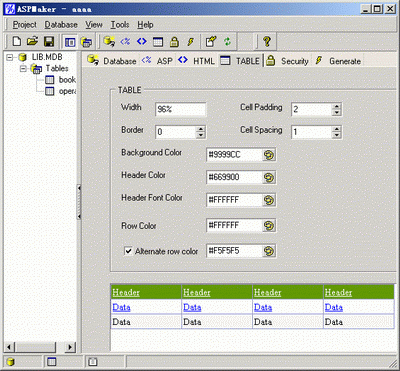Switch to the Security tab

click(x=287, y=61)
